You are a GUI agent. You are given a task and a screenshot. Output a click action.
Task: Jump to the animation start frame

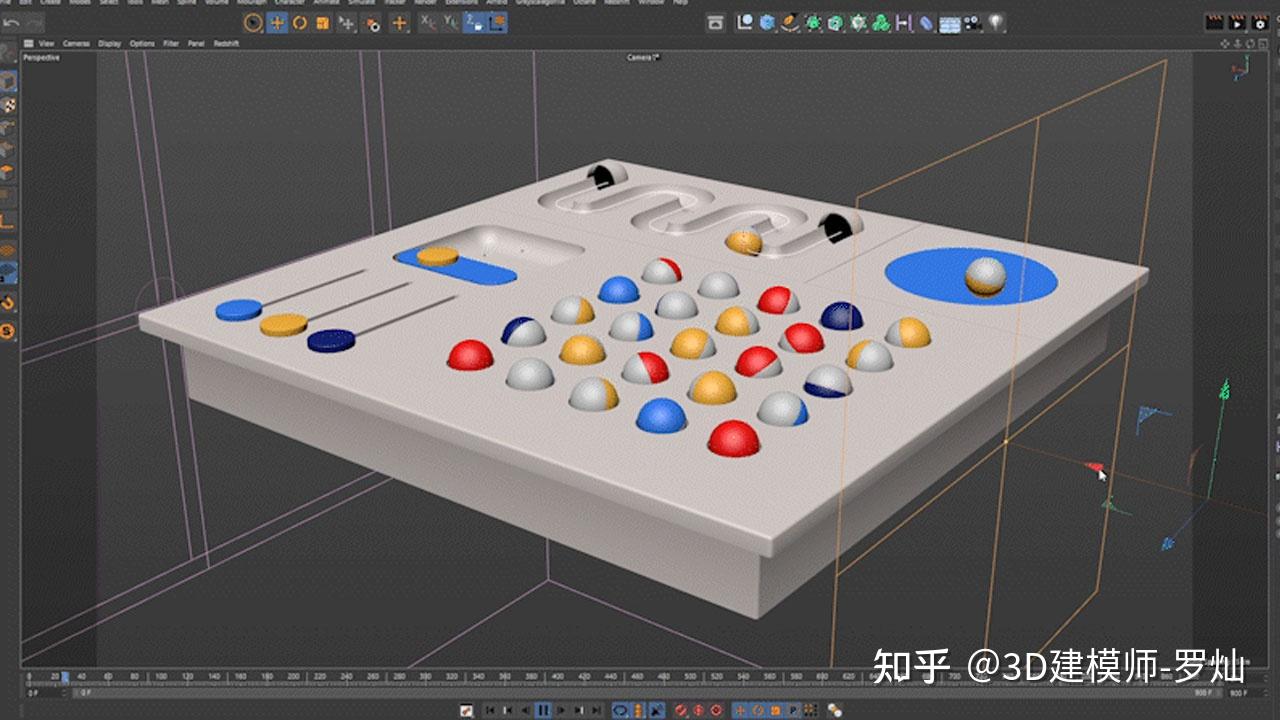point(490,711)
